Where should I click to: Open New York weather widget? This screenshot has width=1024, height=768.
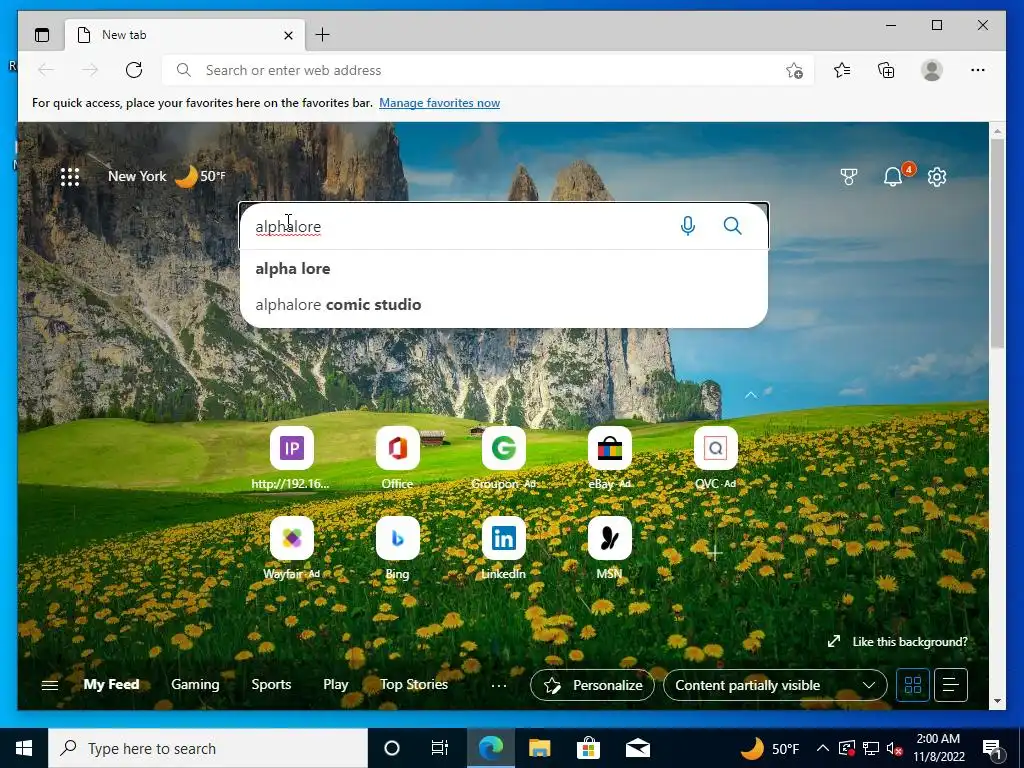(x=167, y=176)
